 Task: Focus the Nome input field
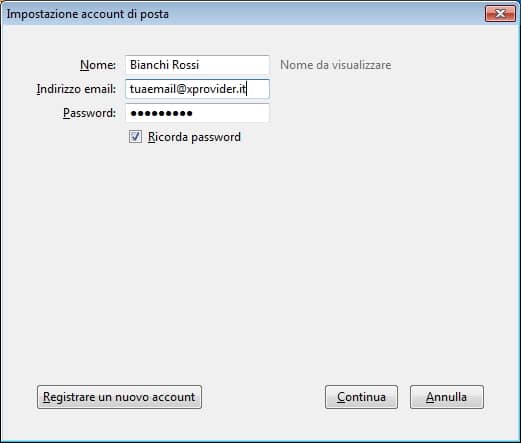197,65
